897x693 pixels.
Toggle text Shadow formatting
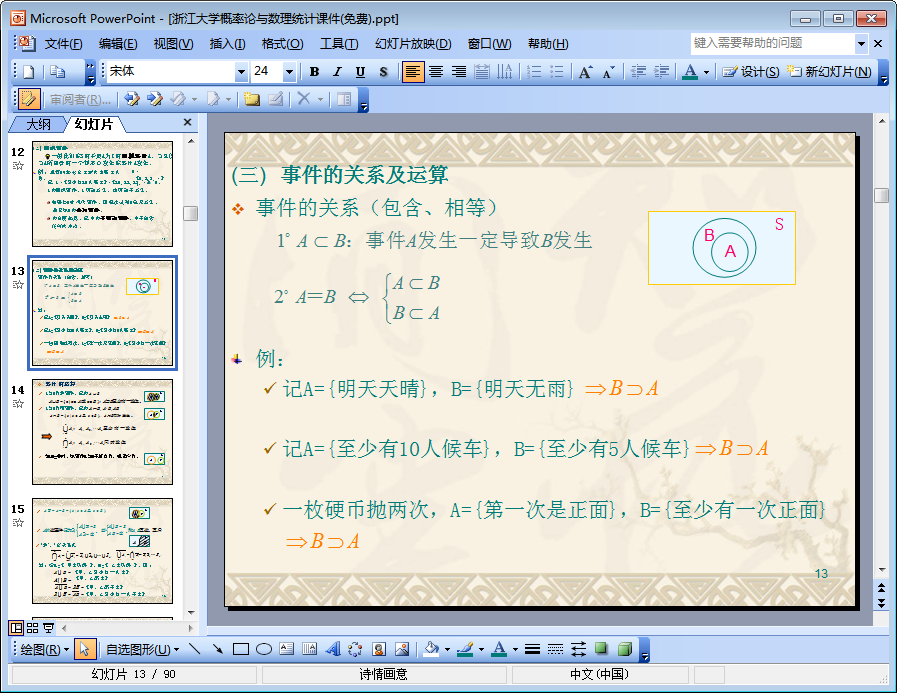click(383, 72)
